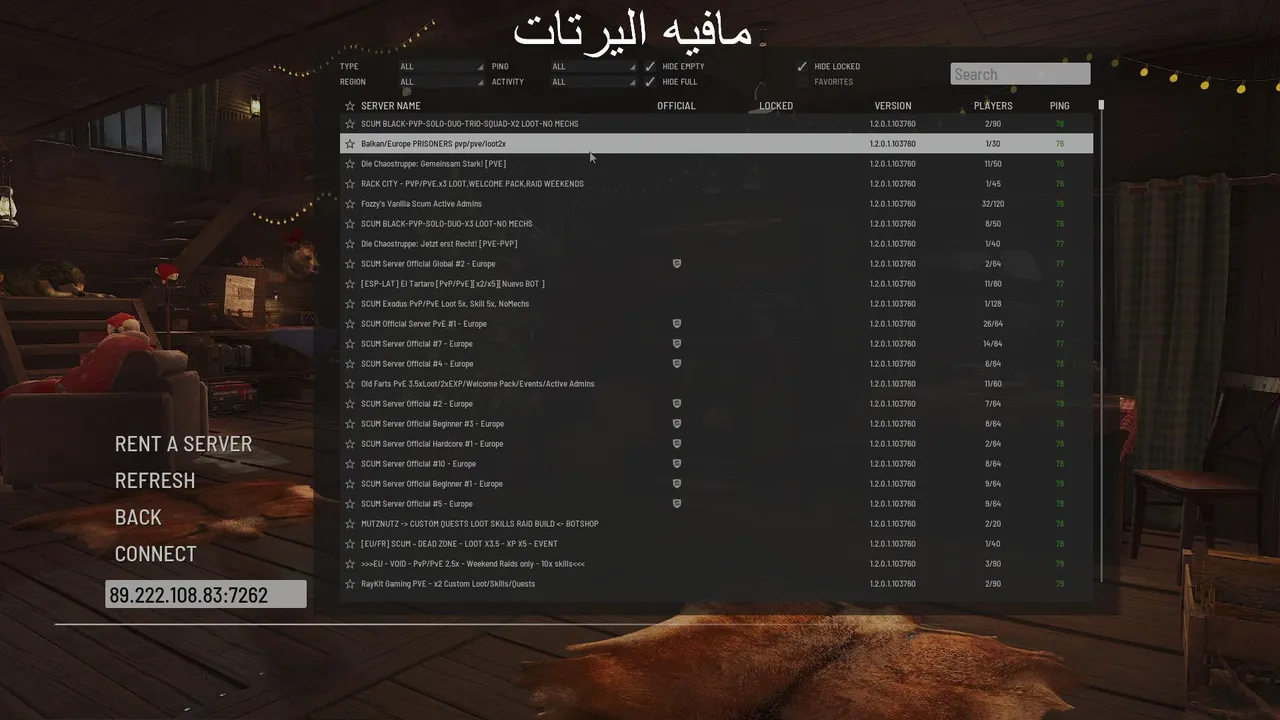Favorite SCUM Server Official Beginner #1

click(350, 484)
